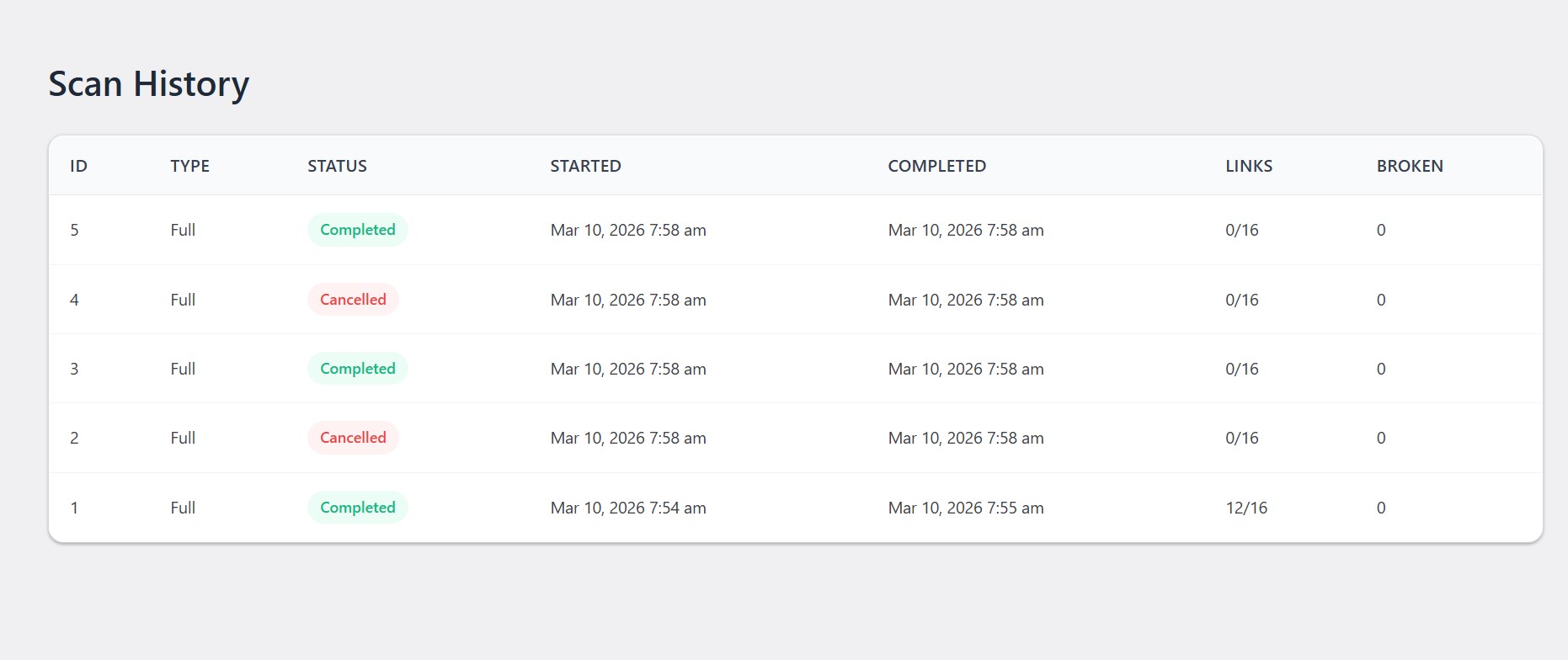Click the Cancelled badge on scan 2

pyautogui.click(x=353, y=437)
